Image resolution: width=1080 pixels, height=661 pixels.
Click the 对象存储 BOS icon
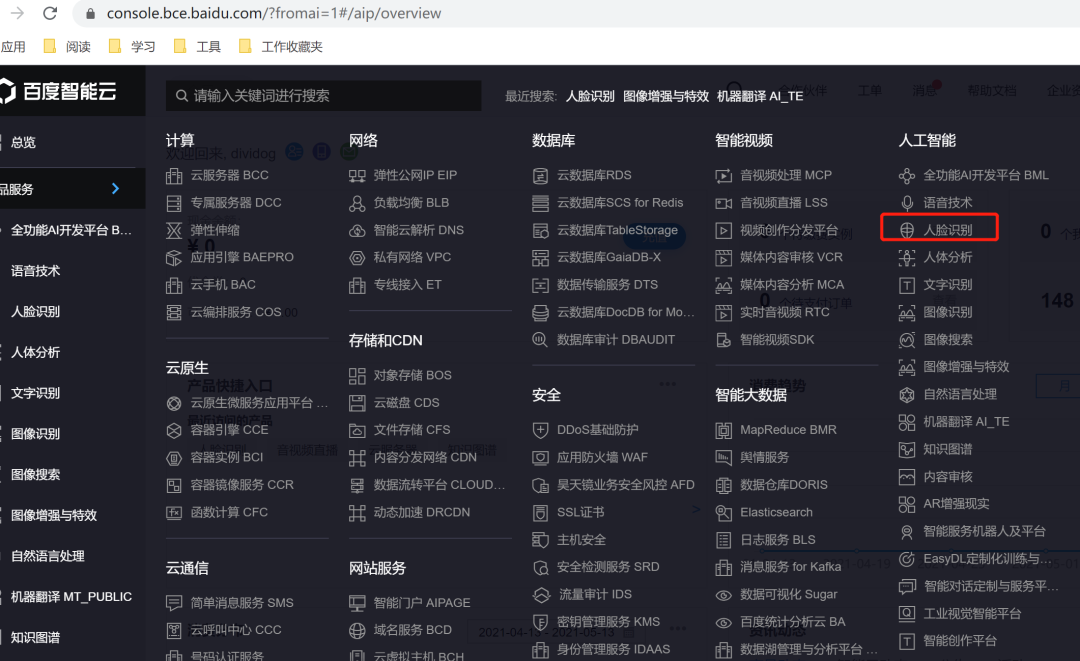click(357, 376)
